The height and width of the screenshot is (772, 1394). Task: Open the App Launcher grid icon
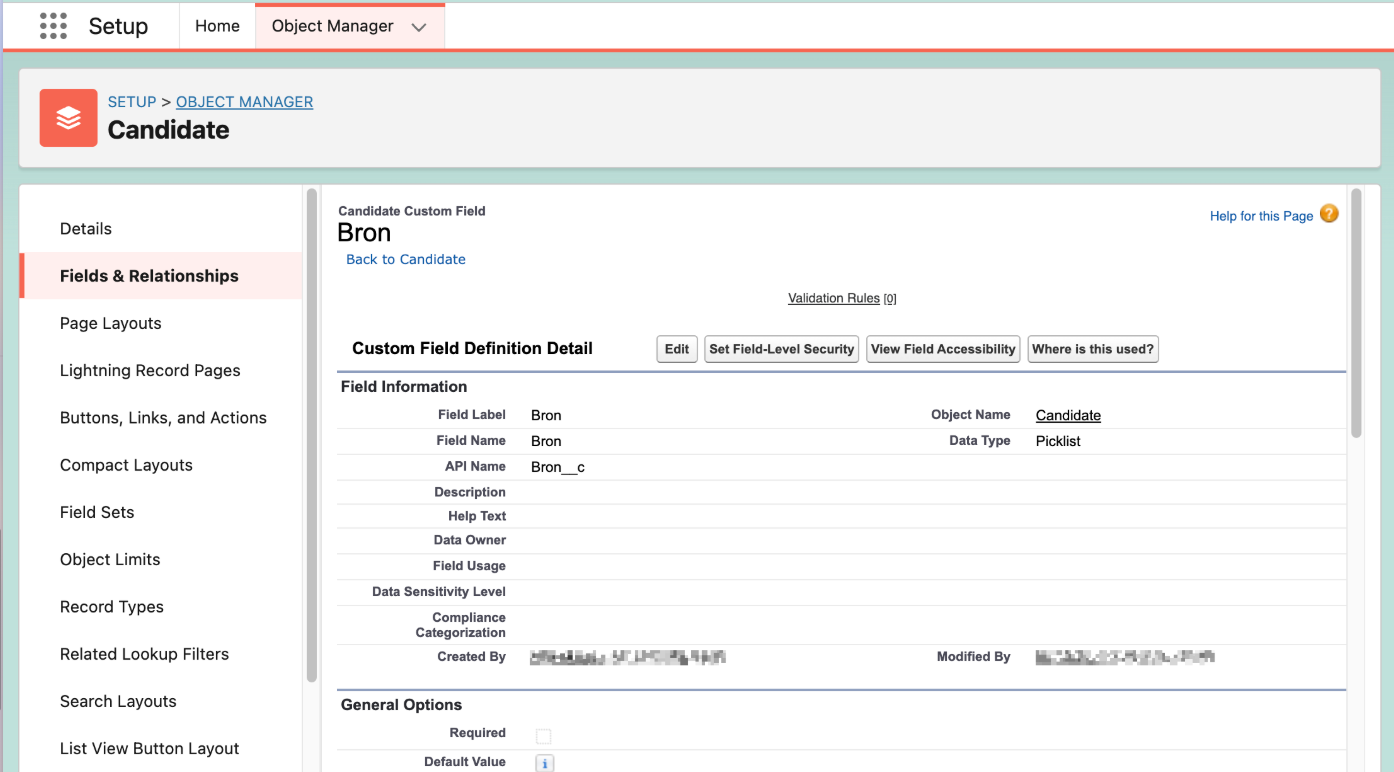53,26
